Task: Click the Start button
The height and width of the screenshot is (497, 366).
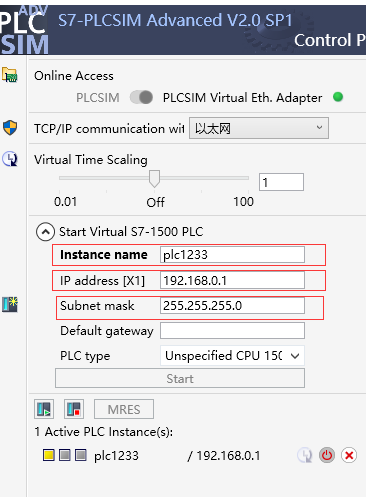Action: [180, 378]
